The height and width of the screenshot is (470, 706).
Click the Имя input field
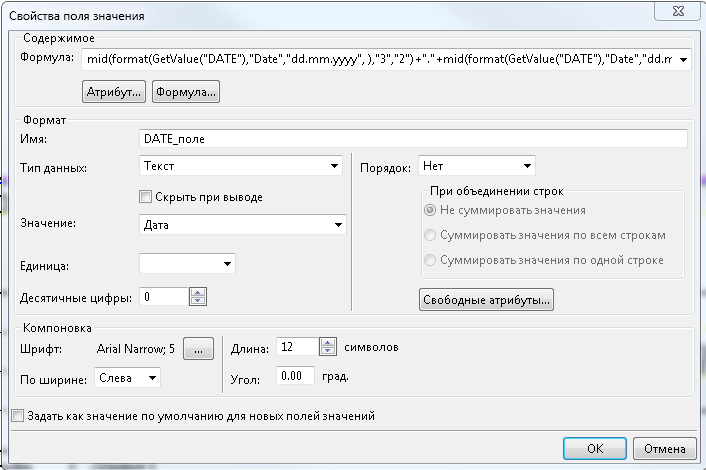pyautogui.click(x=414, y=139)
